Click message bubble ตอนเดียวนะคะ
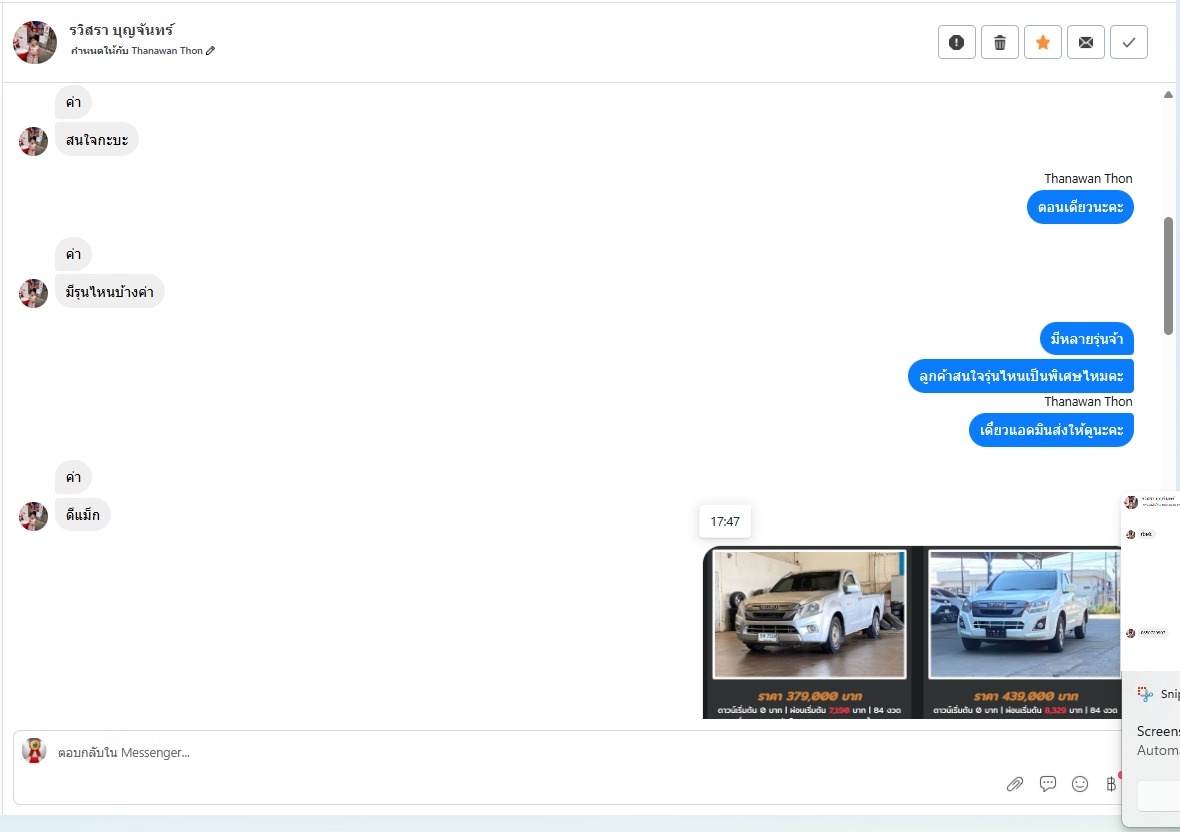The height and width of the screenshot is (832, 1180). click(x=1080, y=207)
